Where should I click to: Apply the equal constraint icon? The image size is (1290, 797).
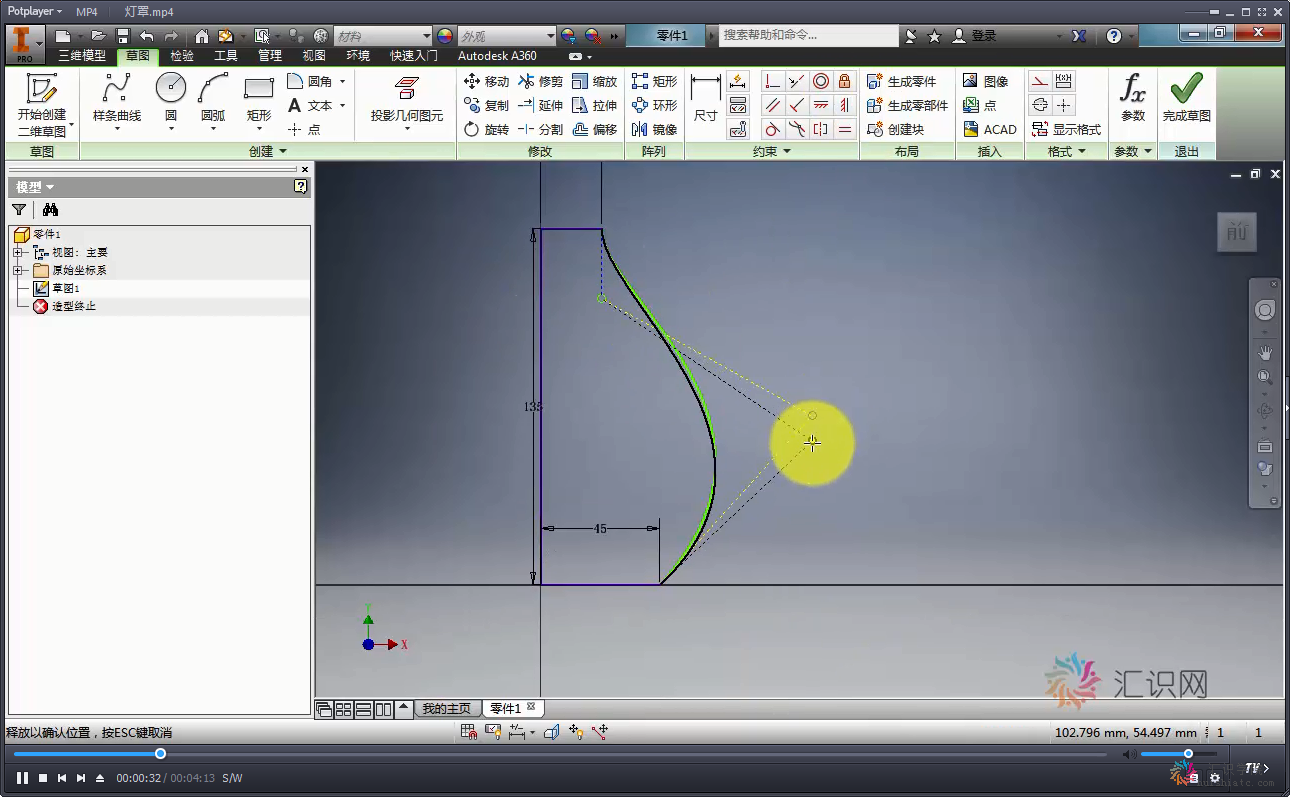(845, 129)
